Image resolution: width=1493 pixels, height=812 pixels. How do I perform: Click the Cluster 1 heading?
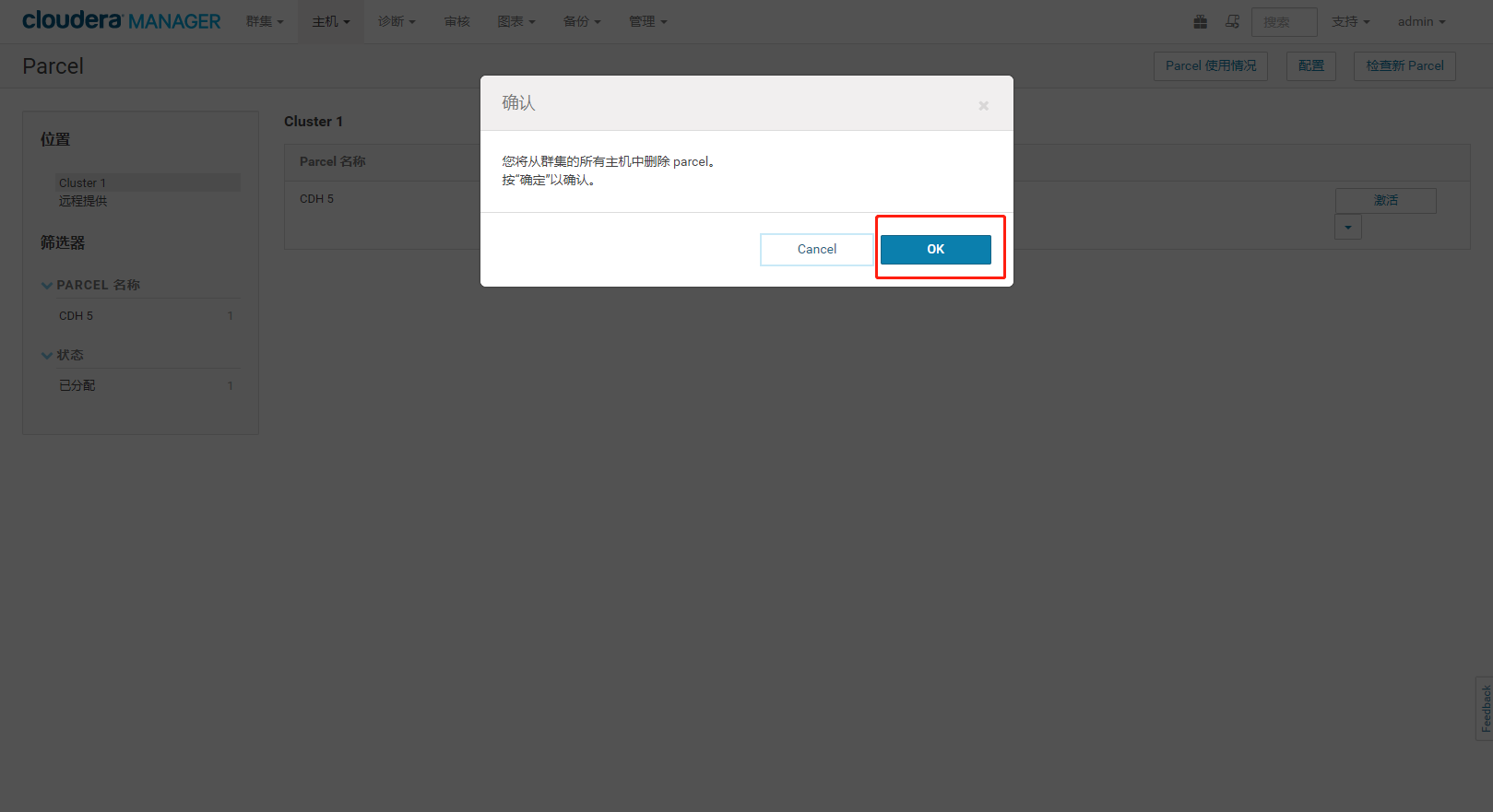[314, 122]
